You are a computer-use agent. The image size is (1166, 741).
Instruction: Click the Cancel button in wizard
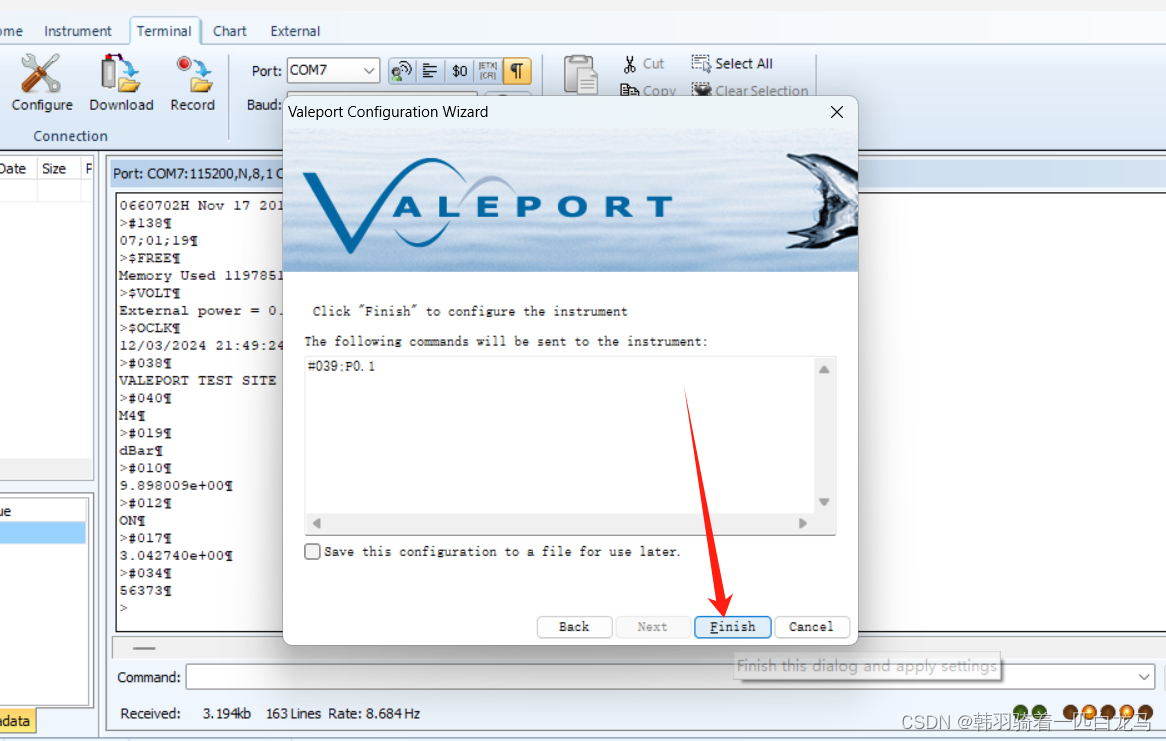click(x=811, y=626)
